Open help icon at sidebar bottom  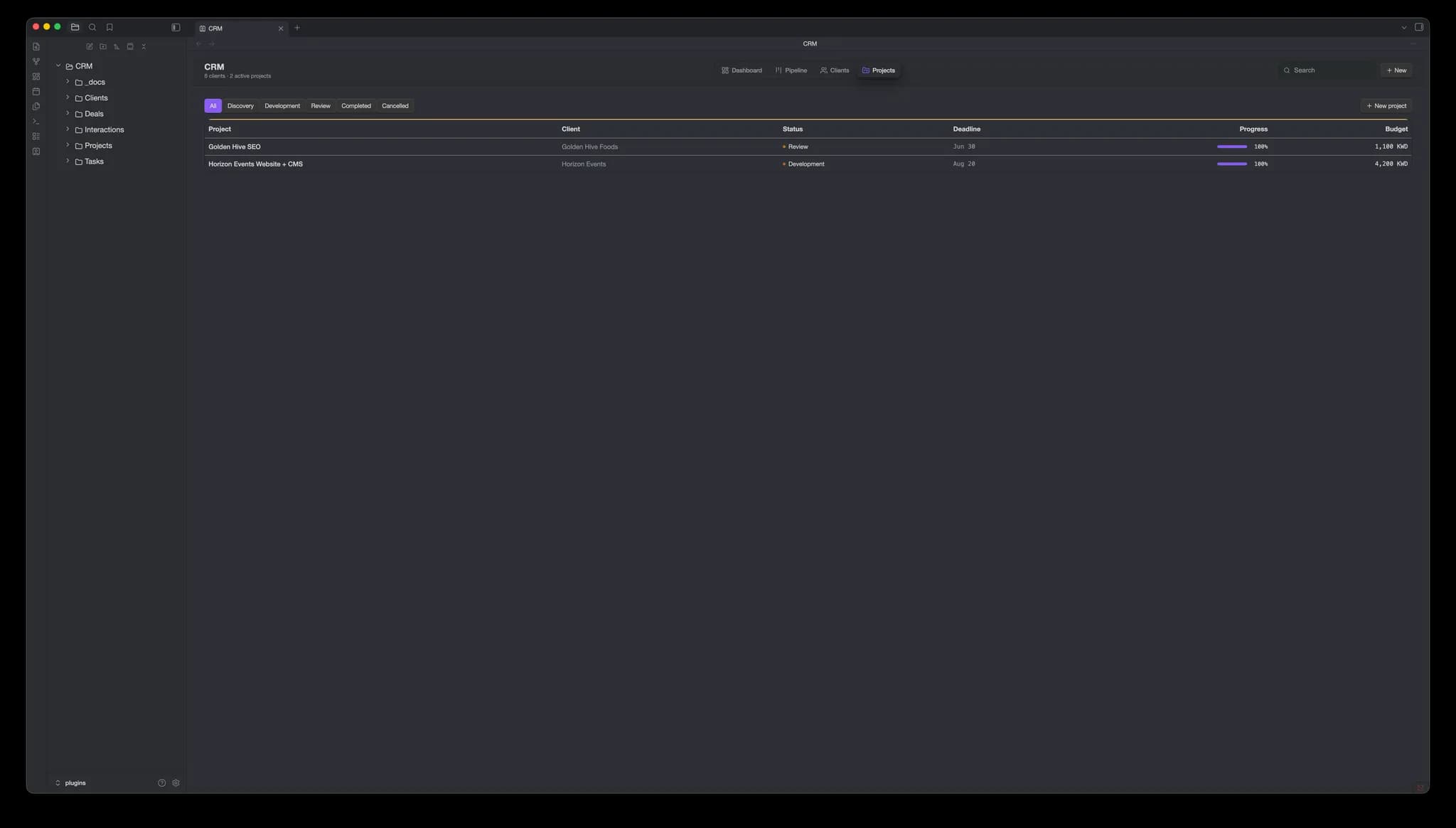tap(162, 783)
